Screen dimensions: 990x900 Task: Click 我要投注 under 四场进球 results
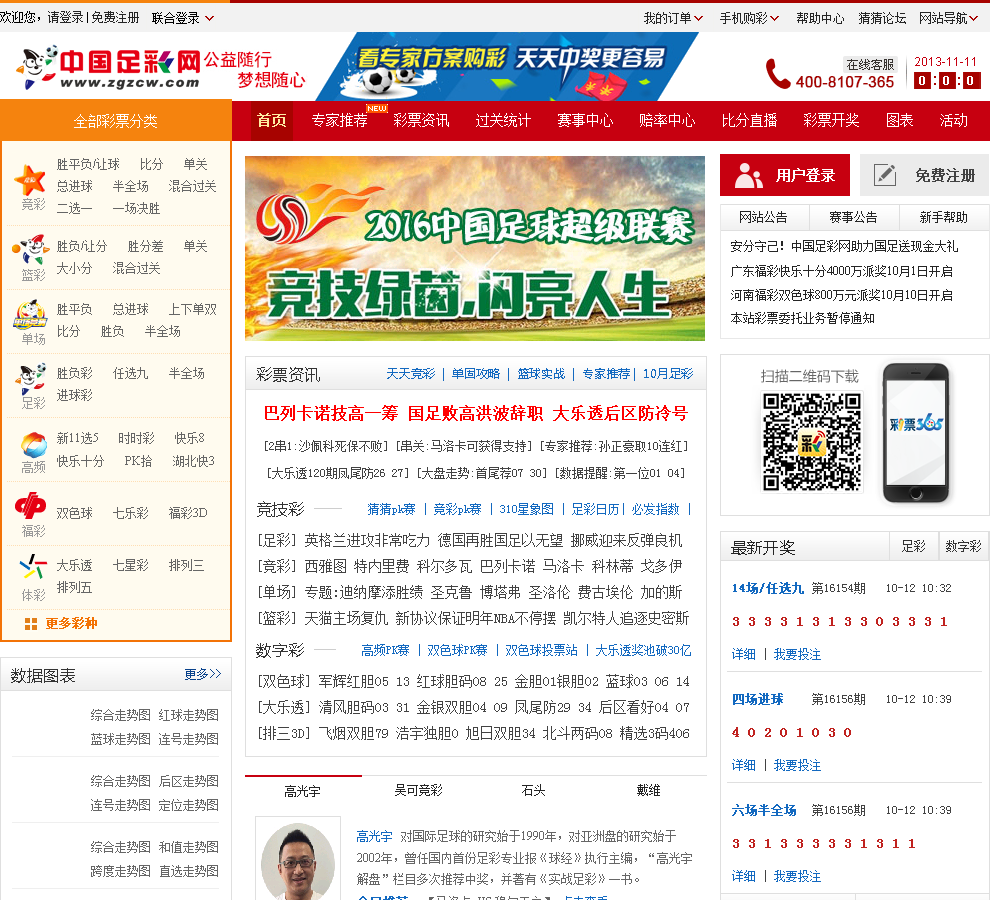[797, 765]
